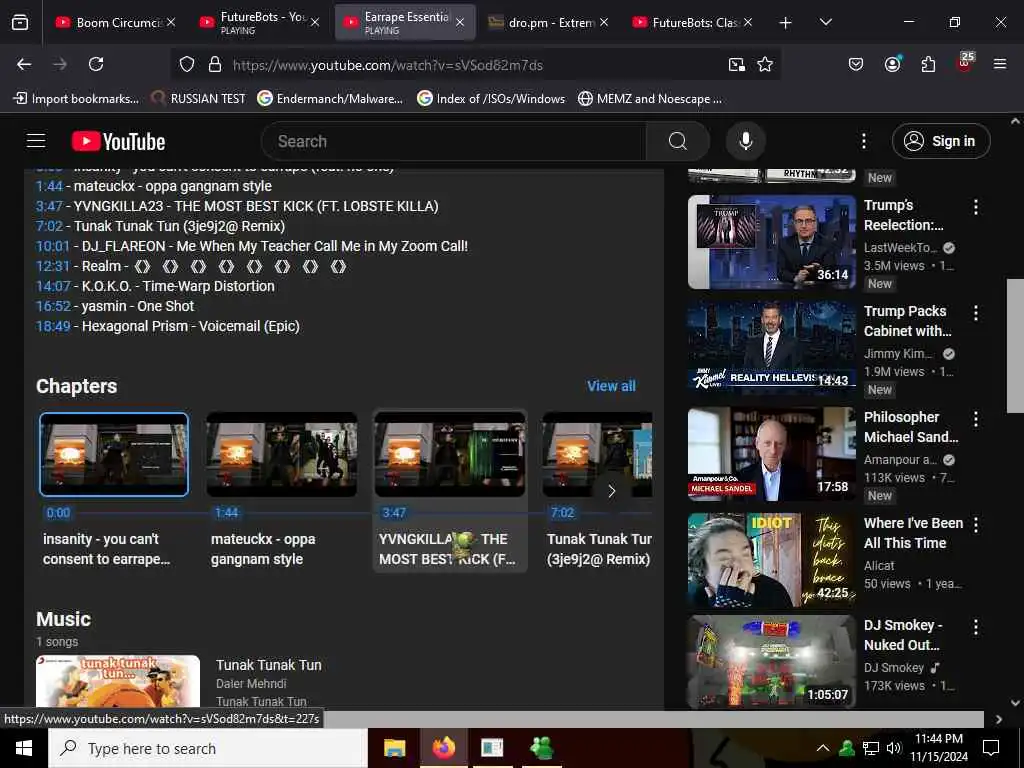Switch to the dro.pm - Extrem tab
Image resolution: width=1024 pixels, height=768 pixels.
549,23
